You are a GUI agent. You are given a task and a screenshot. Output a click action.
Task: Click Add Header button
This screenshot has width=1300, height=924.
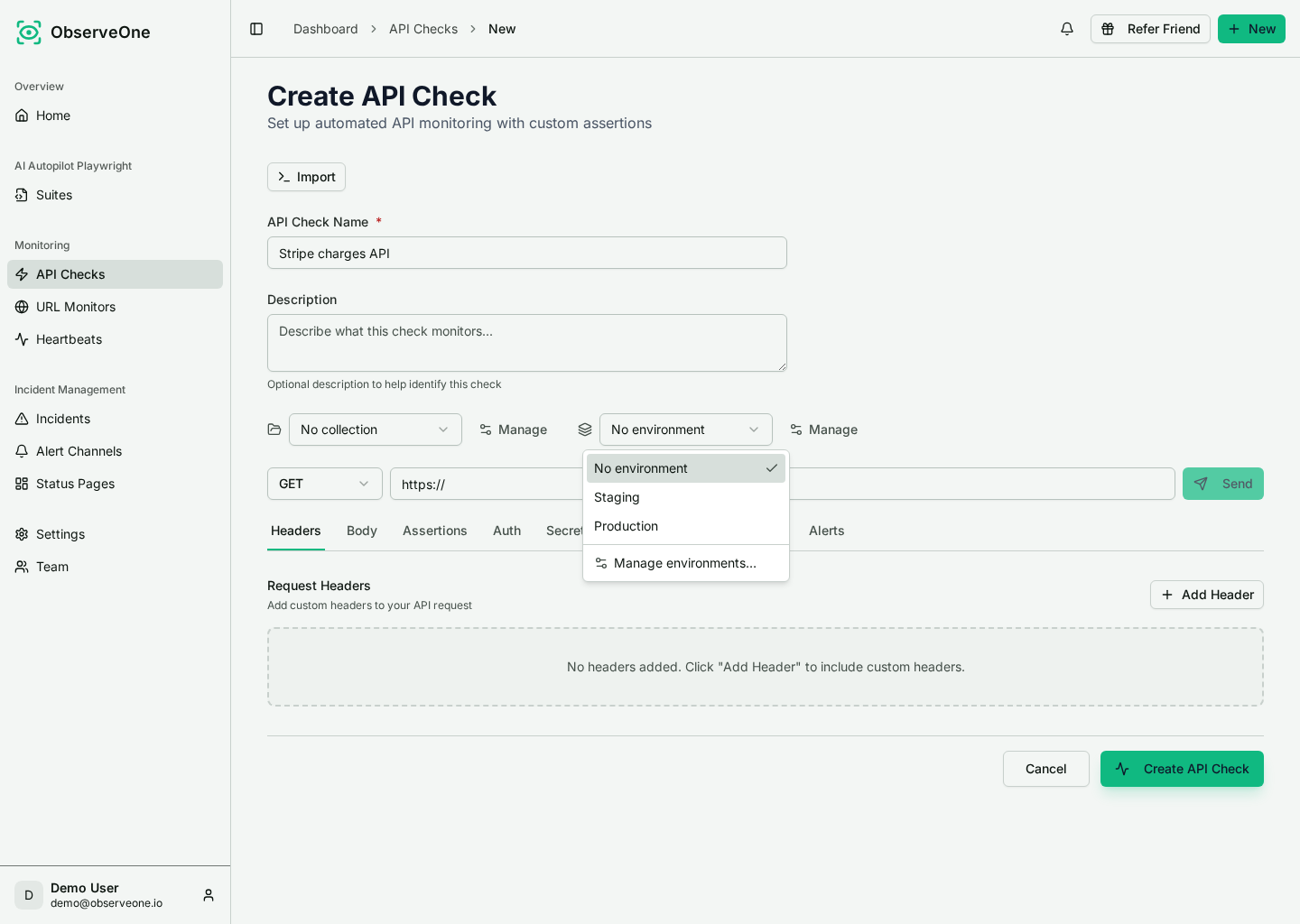click(x=1207, y=595)
